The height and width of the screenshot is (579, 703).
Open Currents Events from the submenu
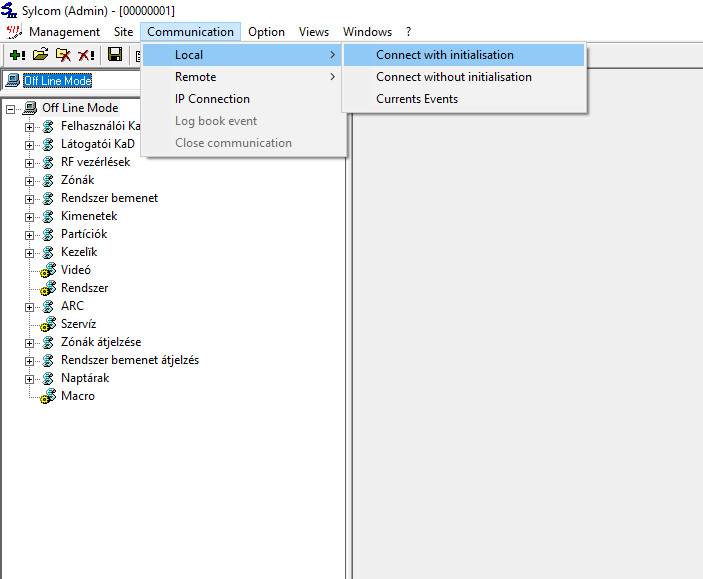(416, 99)
